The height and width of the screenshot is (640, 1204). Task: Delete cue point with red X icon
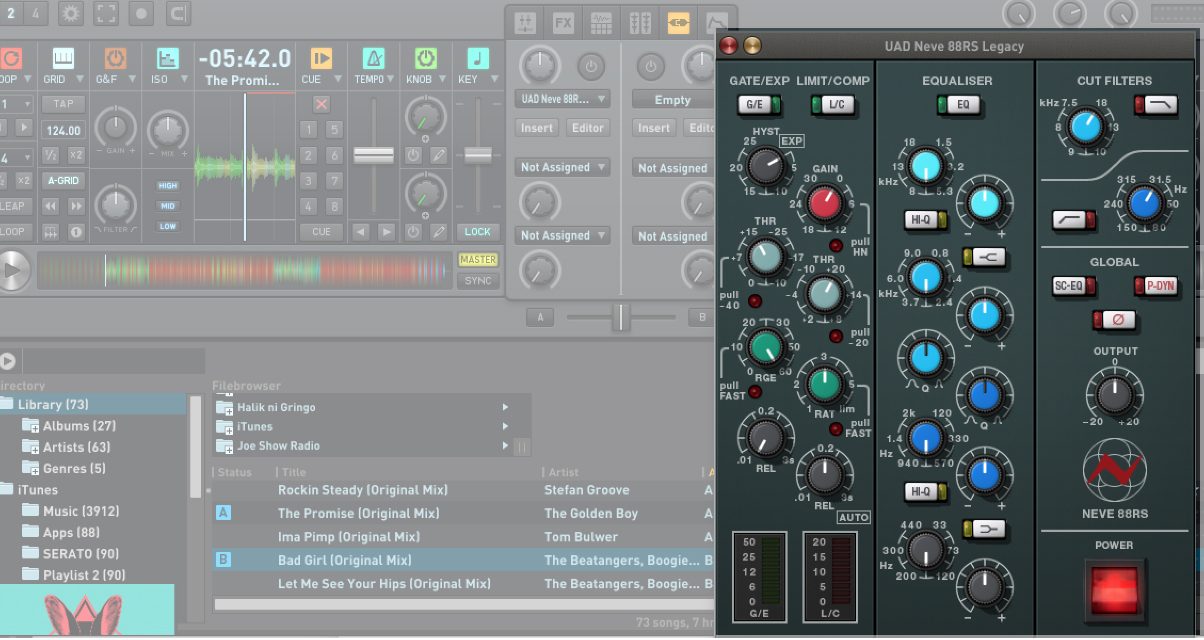click(x=321, y=104)
